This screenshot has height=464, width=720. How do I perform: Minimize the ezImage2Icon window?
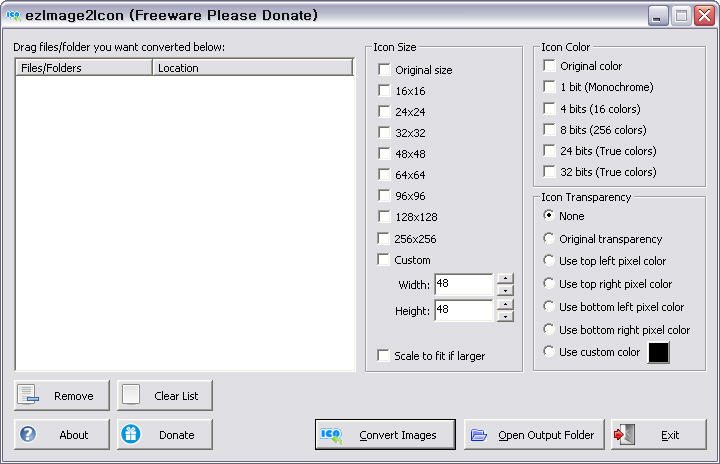658,17
